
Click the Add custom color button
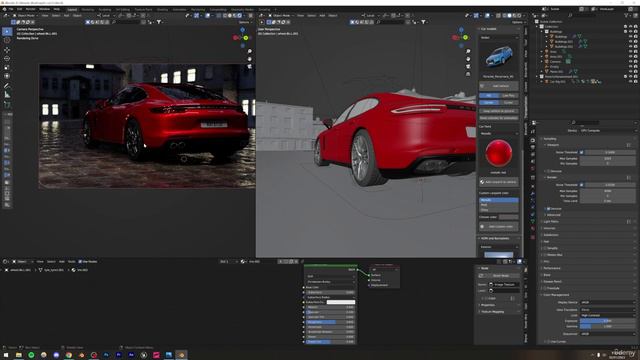[x=498, y=227]
